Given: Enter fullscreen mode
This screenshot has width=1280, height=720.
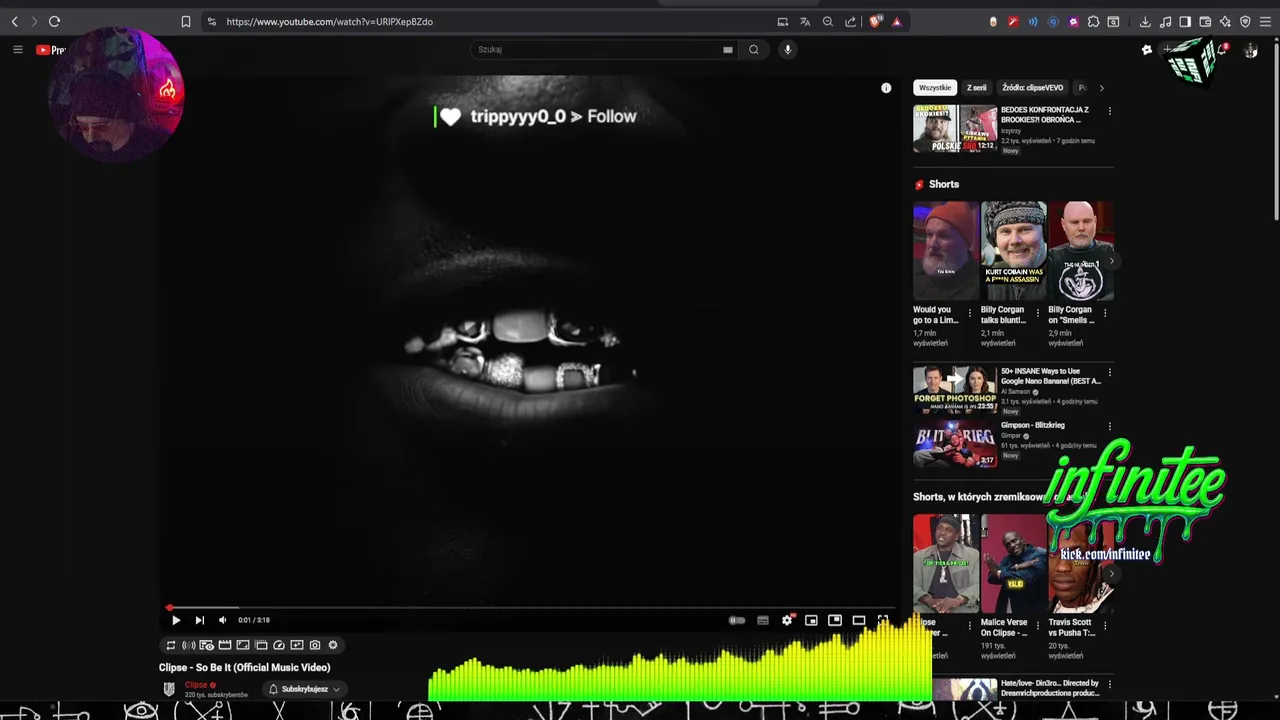Looking at the screenshot, I should 883,620.
